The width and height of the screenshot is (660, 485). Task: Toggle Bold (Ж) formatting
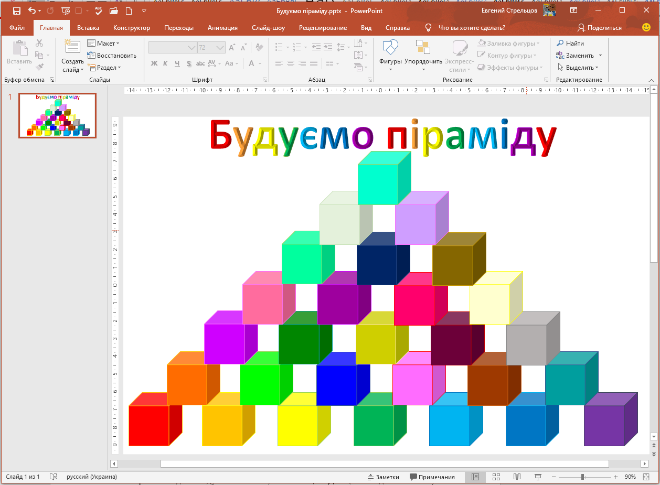click(155, 63)
